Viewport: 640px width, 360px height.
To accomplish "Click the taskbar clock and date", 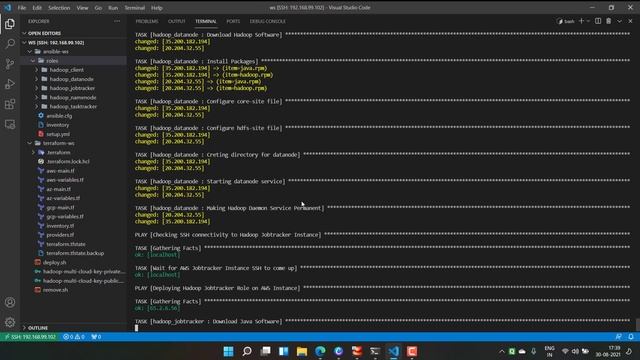I will [x=608, y=351].
